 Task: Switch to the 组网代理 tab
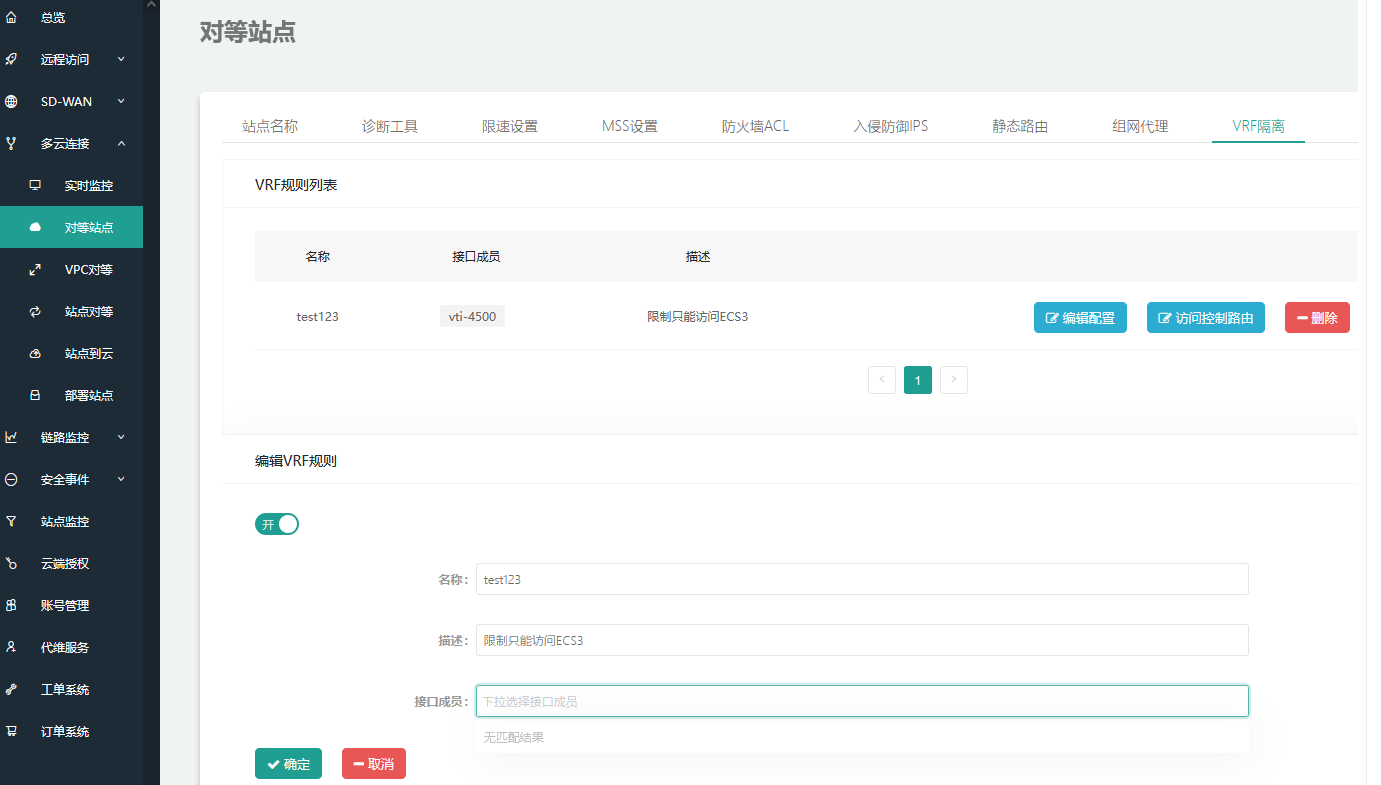1140,126
